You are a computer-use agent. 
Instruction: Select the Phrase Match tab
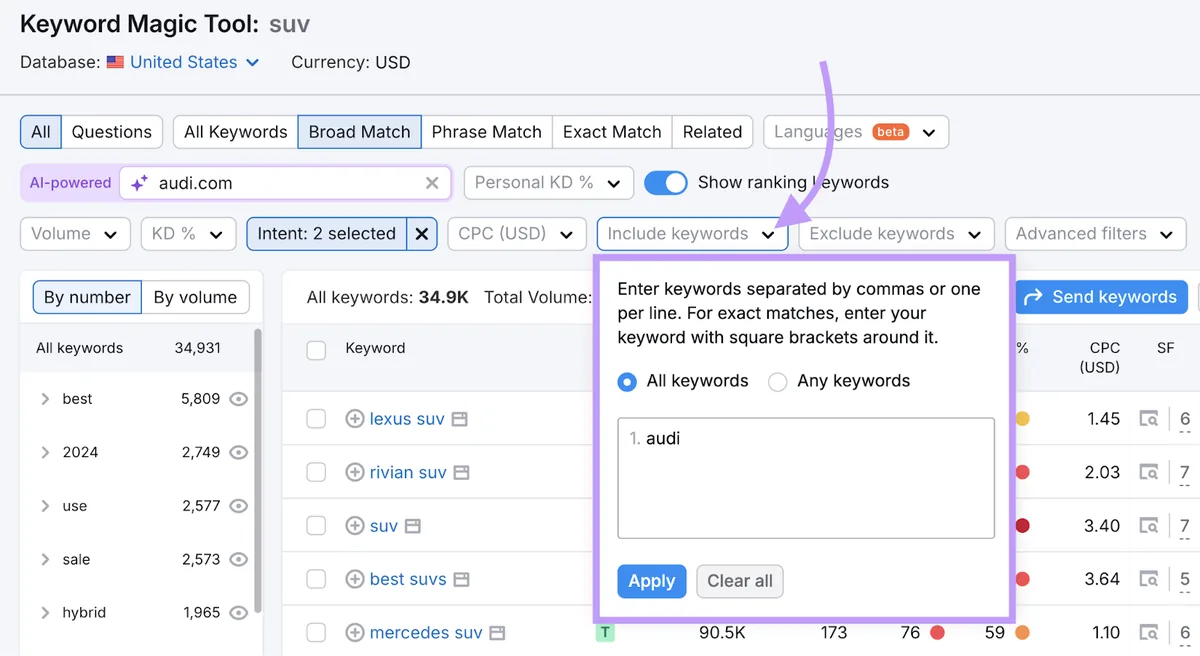point(486,132)
